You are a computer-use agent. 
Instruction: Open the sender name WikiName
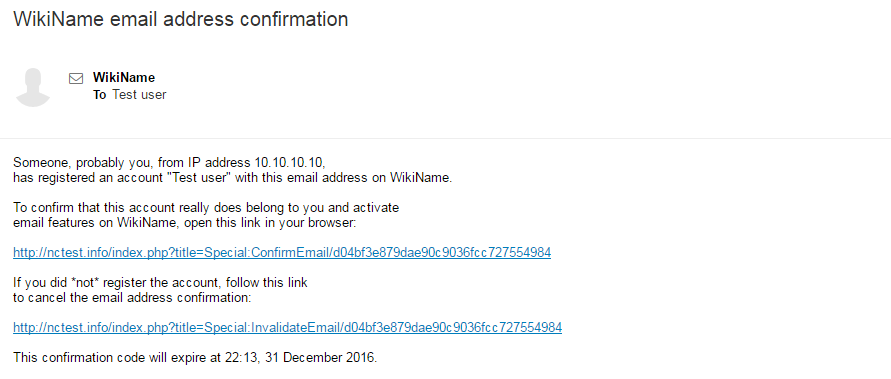point(124,78)
